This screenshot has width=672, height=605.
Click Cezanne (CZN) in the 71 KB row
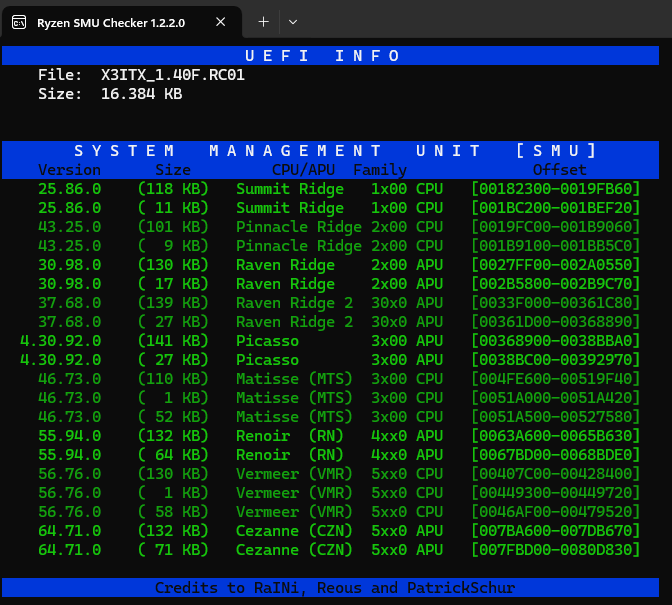tap(294, 550)
